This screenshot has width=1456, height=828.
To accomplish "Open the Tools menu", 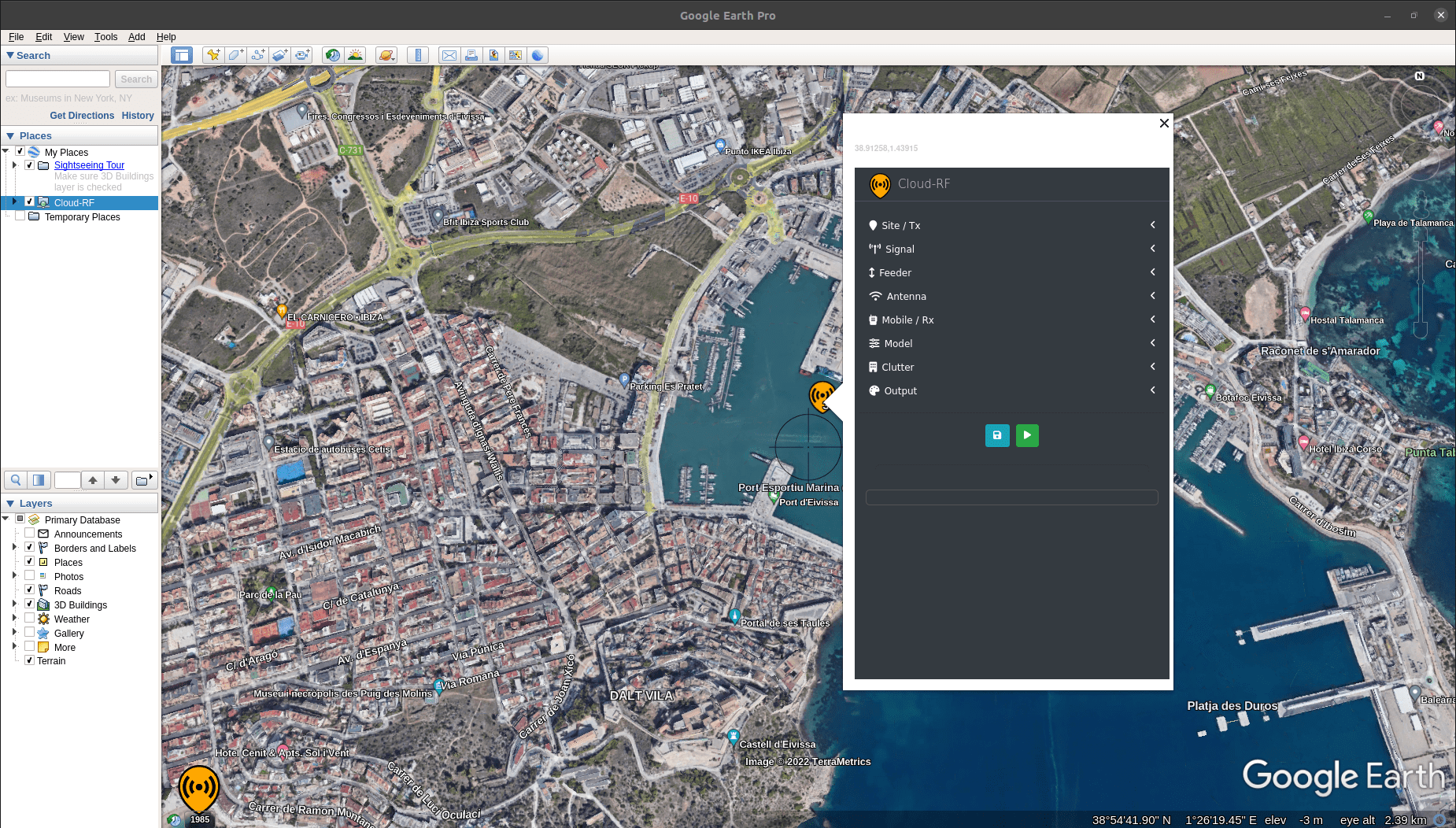I will pyautogui.click(x=105, y=37).
